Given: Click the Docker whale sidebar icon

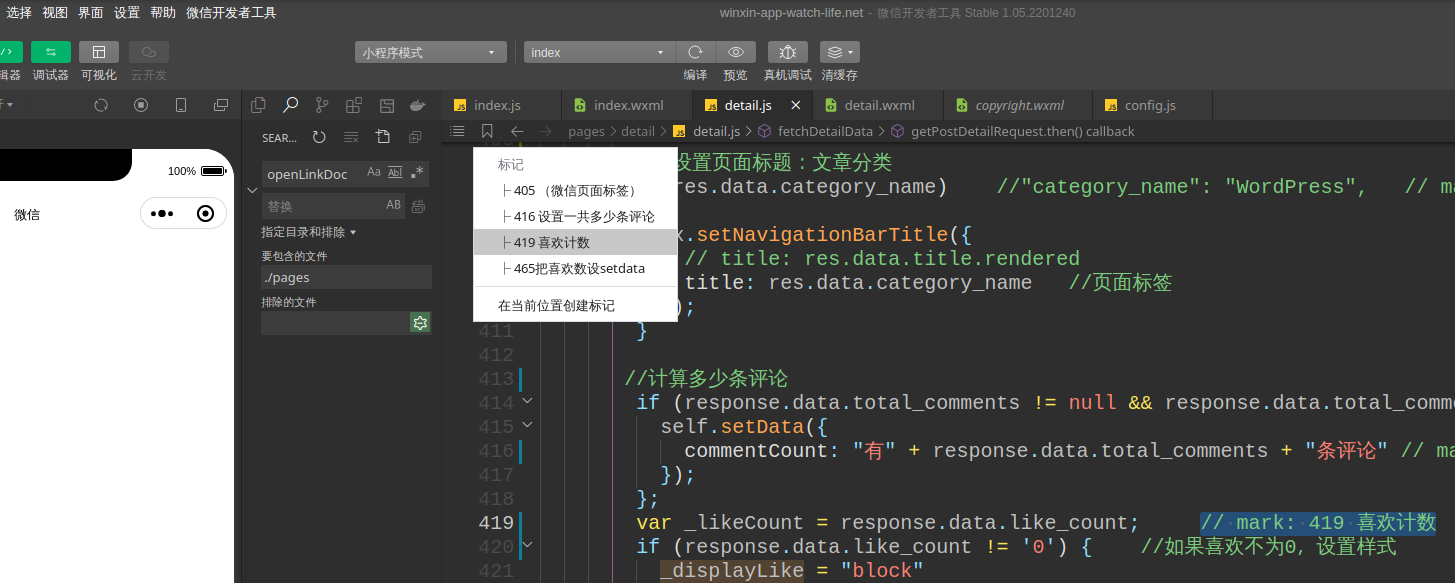Looking at the screenshot, I should click(418, 105).
